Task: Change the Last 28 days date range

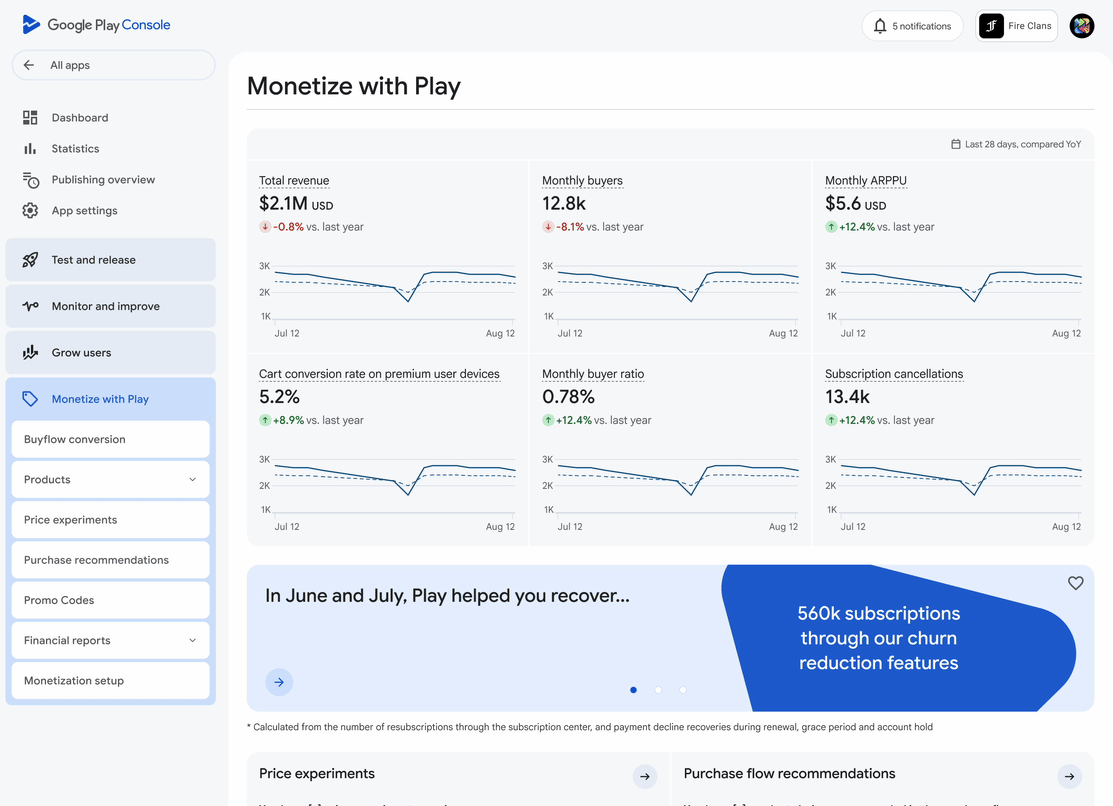Action: click(x=1015, y=144)
